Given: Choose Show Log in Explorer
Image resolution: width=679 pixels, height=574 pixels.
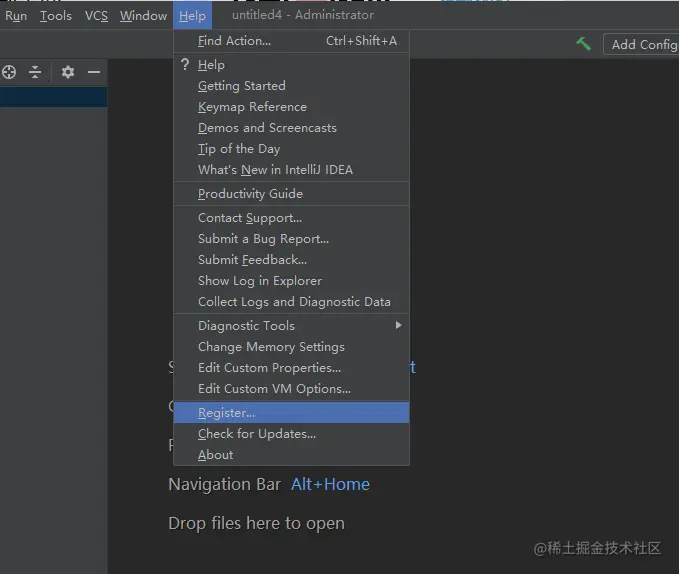Looking at the screenshot, I should (291, 281).
